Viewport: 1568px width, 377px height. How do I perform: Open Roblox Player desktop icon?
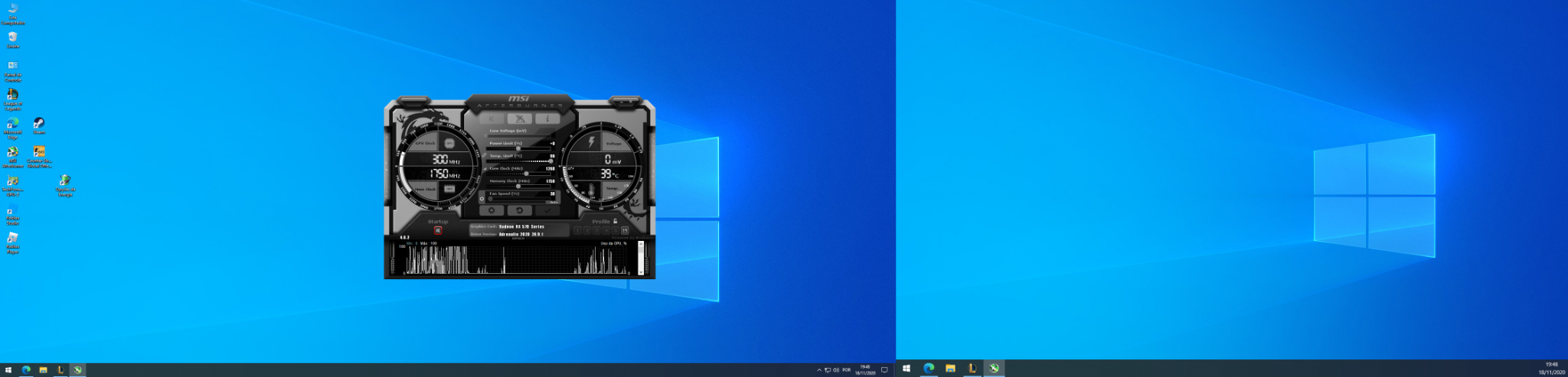13,243
